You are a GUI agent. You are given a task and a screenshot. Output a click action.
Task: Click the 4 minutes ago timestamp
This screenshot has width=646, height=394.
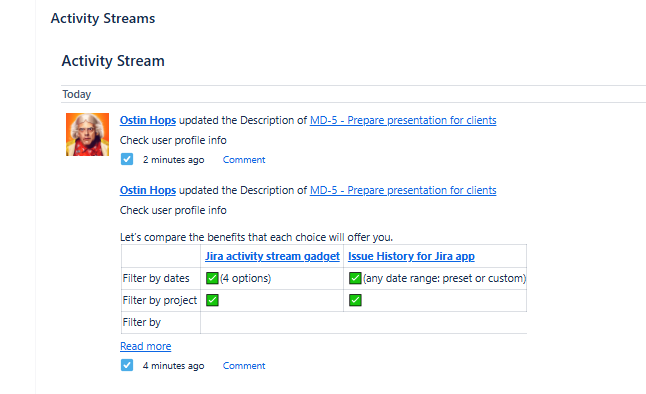(x=173, y=366)
